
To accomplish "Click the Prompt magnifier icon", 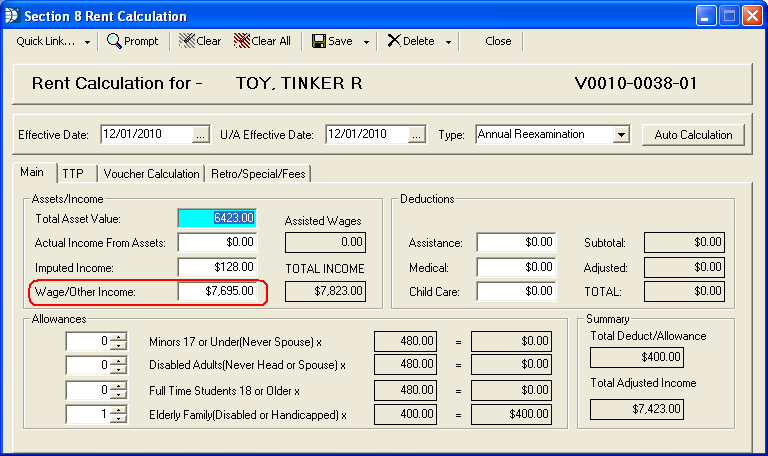I will tap(114, 41).
